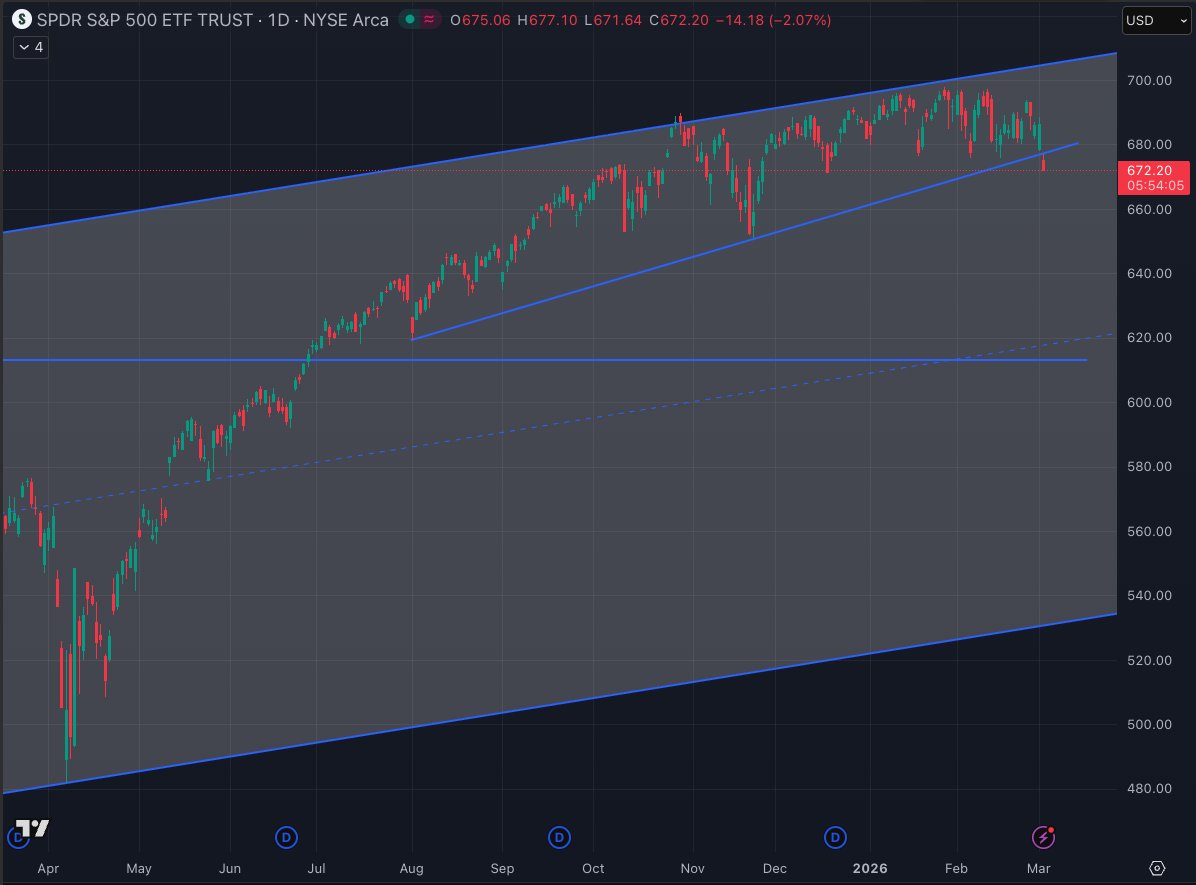Click the 480.00 price axis label

click(x=1149, y=788)
